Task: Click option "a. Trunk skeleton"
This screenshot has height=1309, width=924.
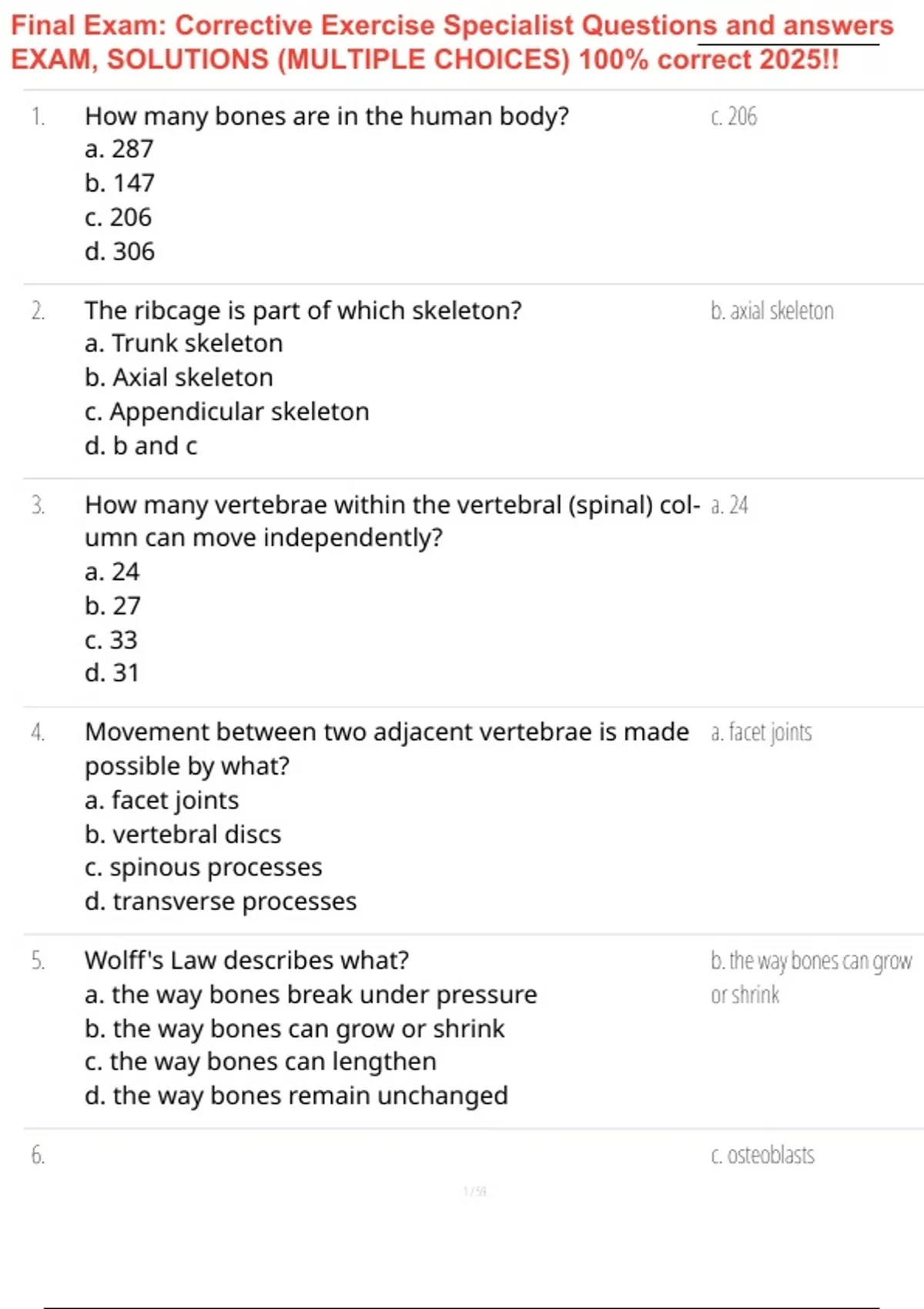Action: click(x=184, y=343)
